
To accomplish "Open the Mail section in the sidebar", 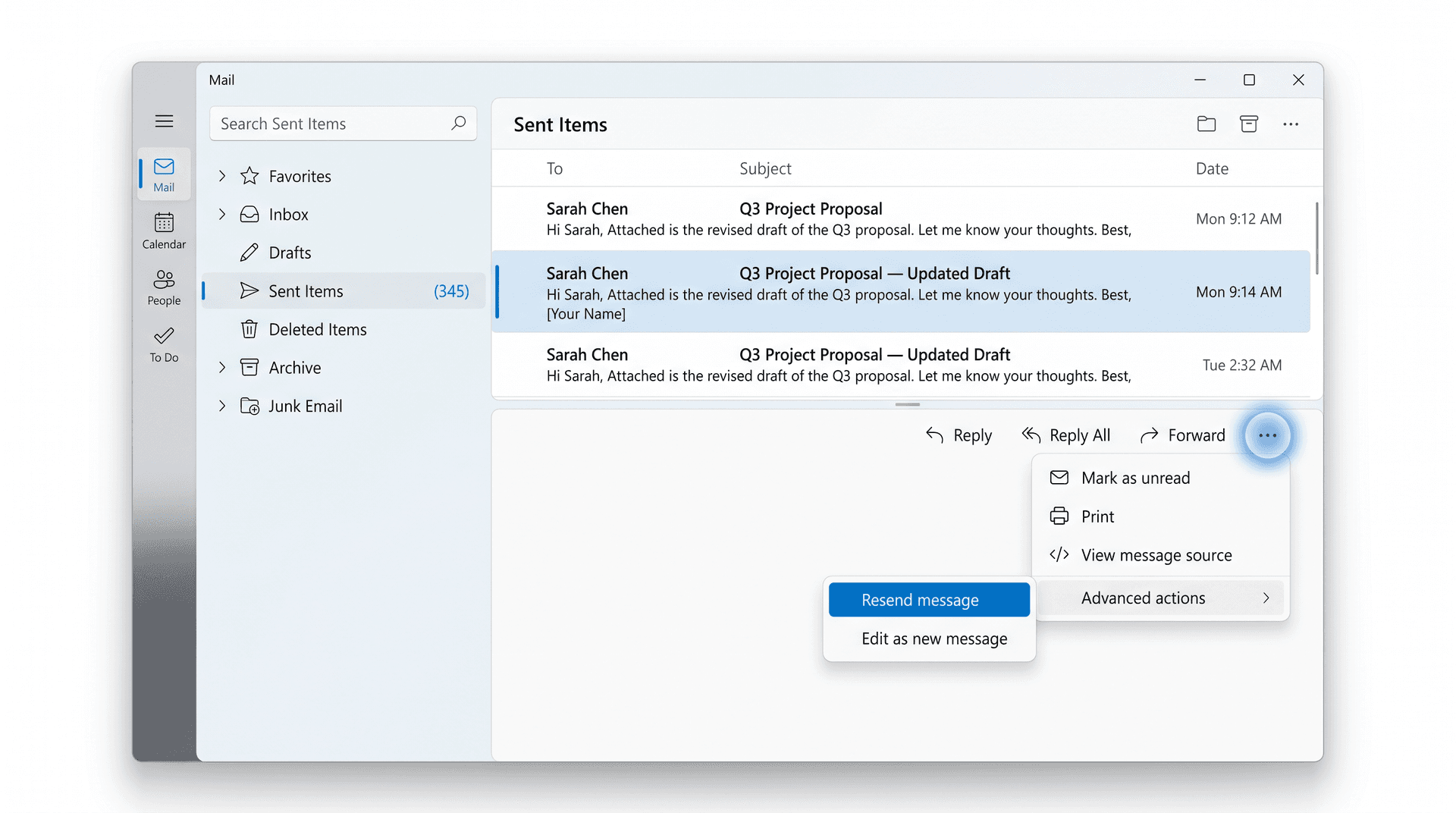I will pos(163,174).
